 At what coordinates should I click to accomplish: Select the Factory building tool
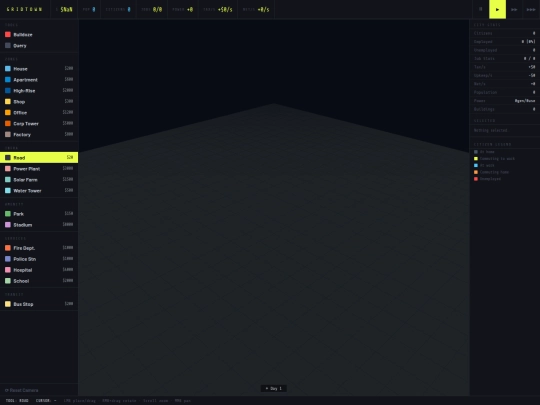coord(39,135)
